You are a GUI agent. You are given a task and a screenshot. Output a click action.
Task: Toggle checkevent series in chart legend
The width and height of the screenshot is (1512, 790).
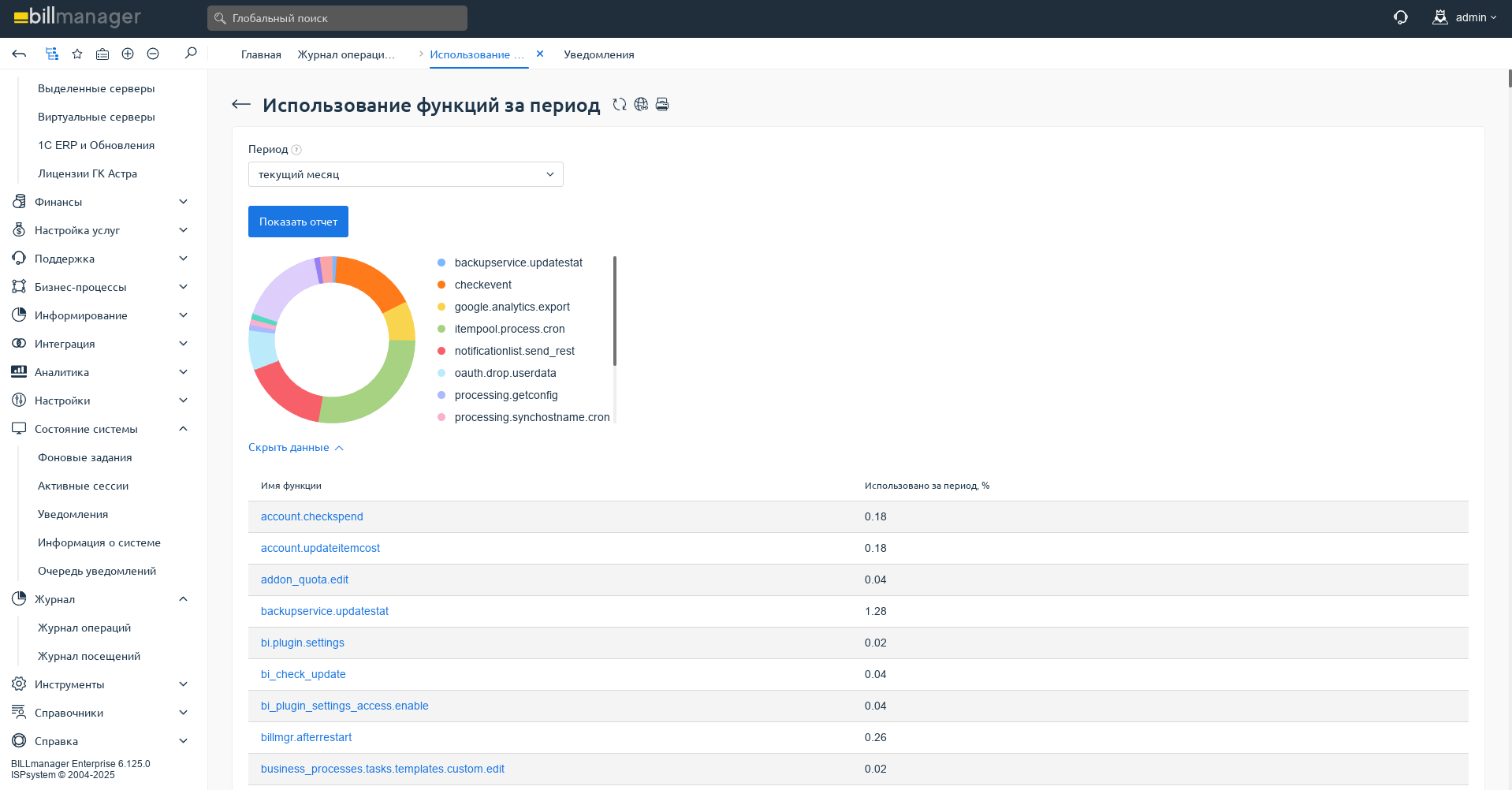pyautogui.click(x=482, y=285)
